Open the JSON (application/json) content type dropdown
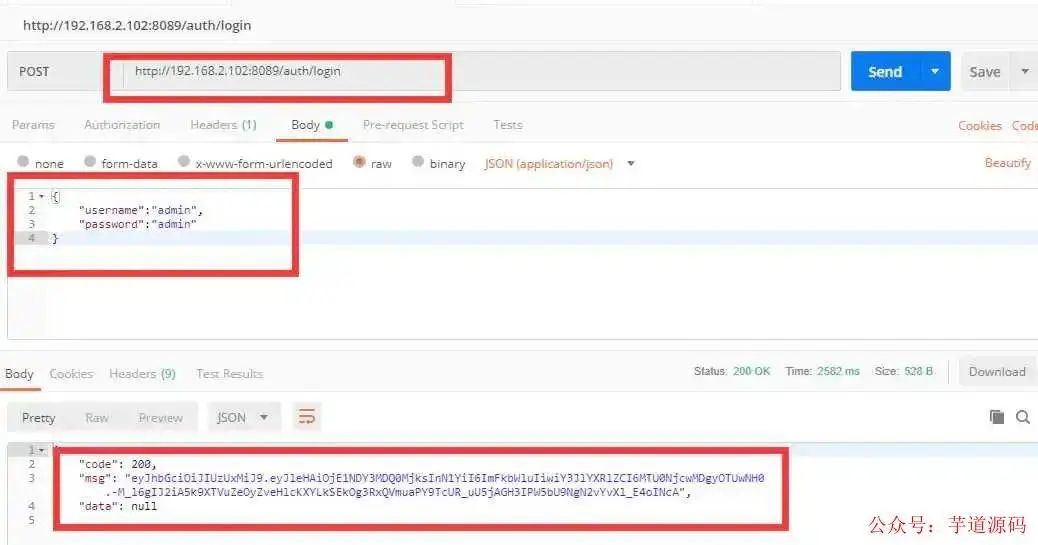The image size is (1038, 545). click(x=559, y=163)
